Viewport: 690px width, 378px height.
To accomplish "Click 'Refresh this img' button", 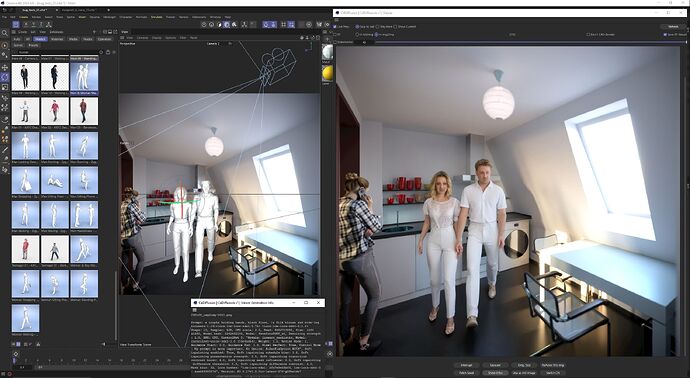I will [x=553, y=365].
